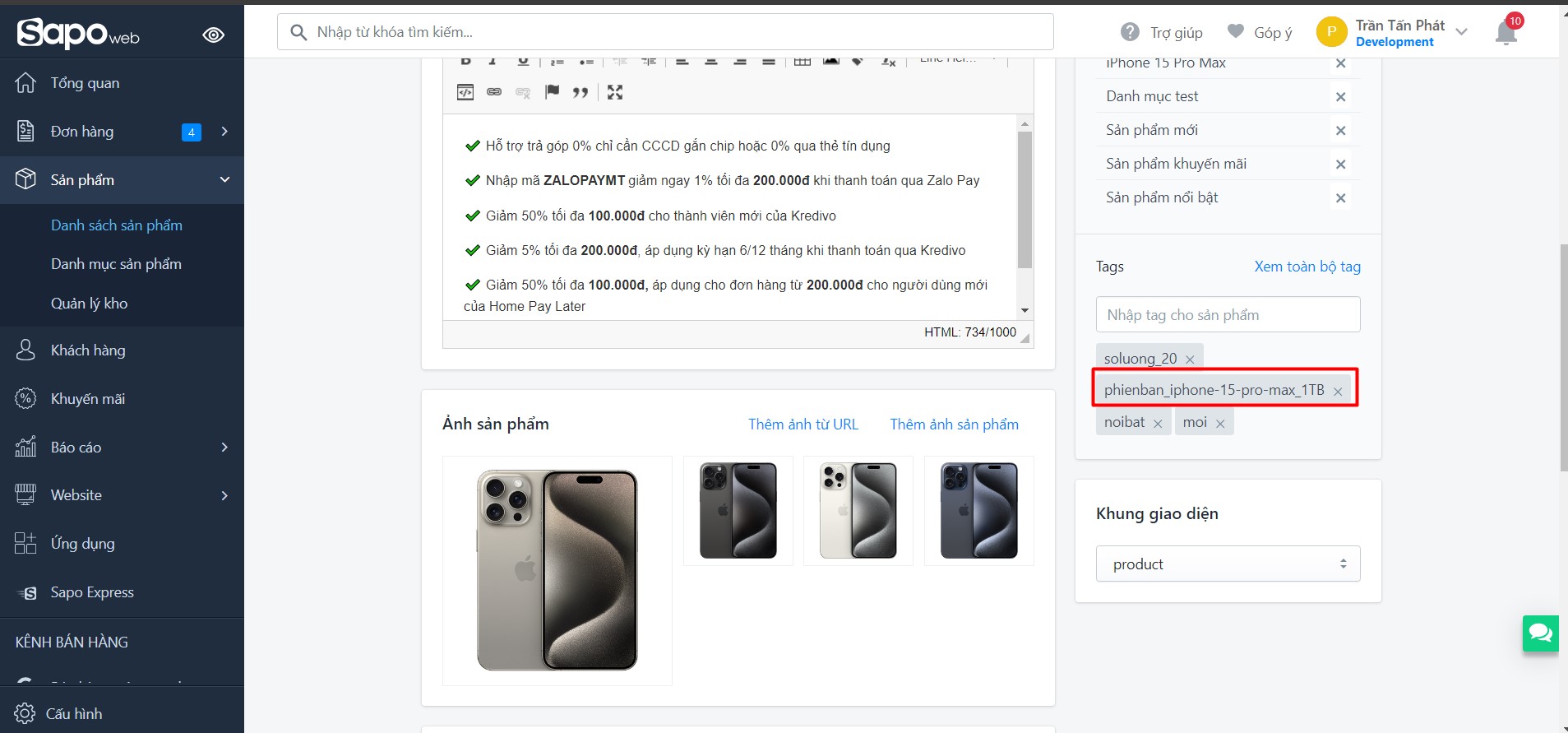Screen dimensions: 1568x733
Task: Expand the Báo cáo submenu chevron
Action: pos(224,448)
